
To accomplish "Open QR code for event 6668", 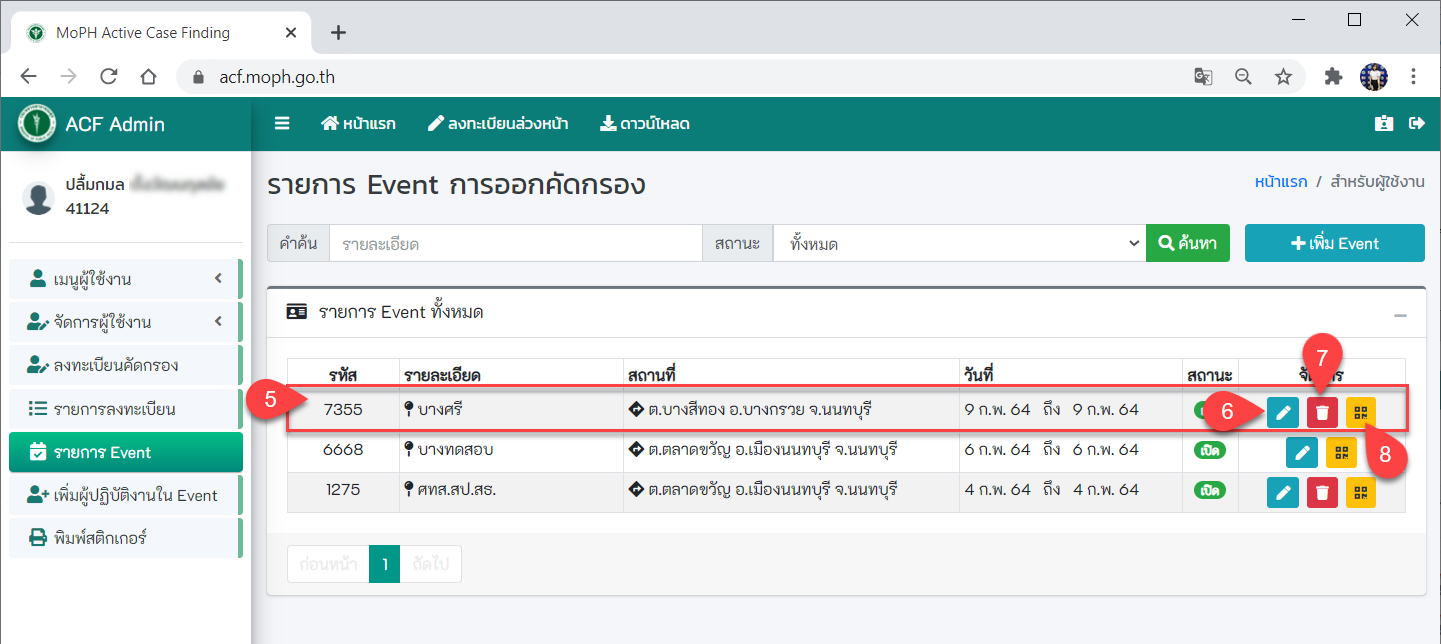I will click(x=1341, y=453).
